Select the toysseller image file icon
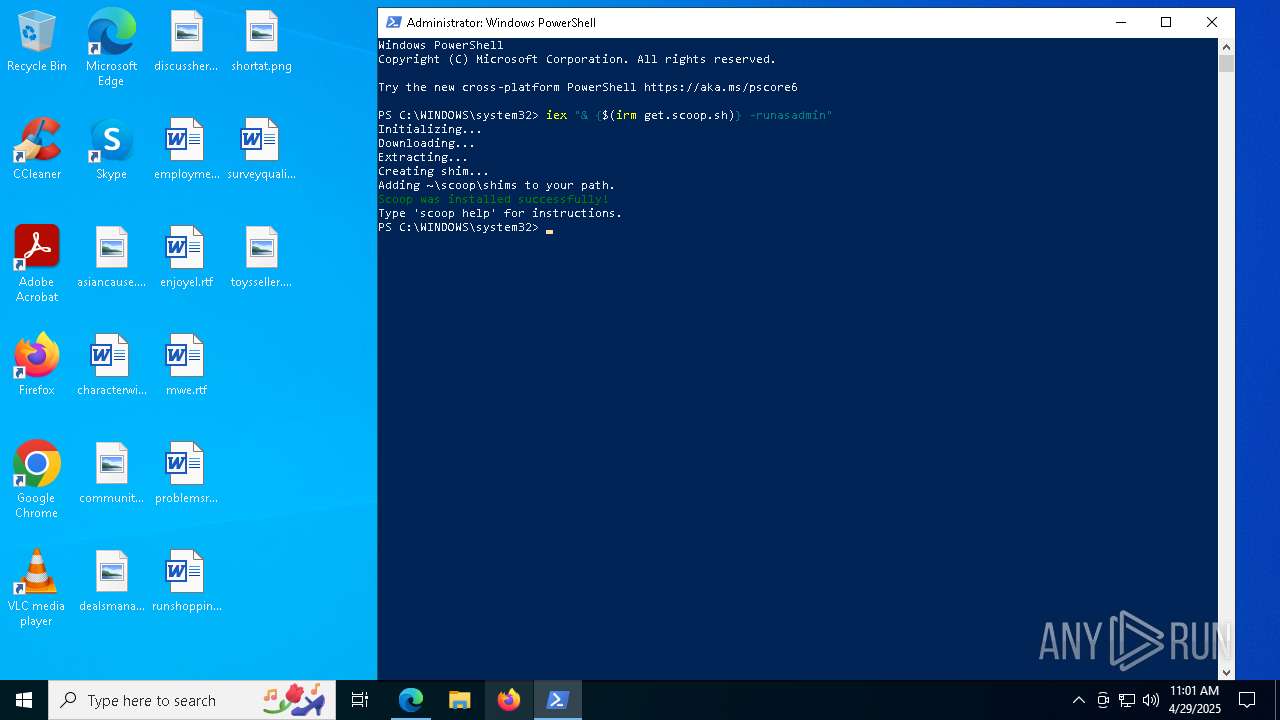Image resolution: width=1280 pixels, height=720 pixels. (261, 258)
